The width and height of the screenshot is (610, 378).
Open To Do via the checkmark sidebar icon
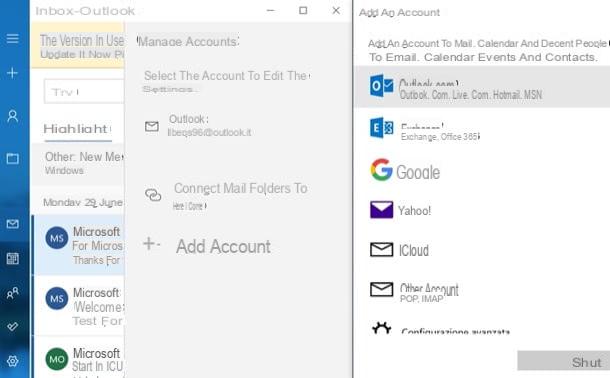12,327
